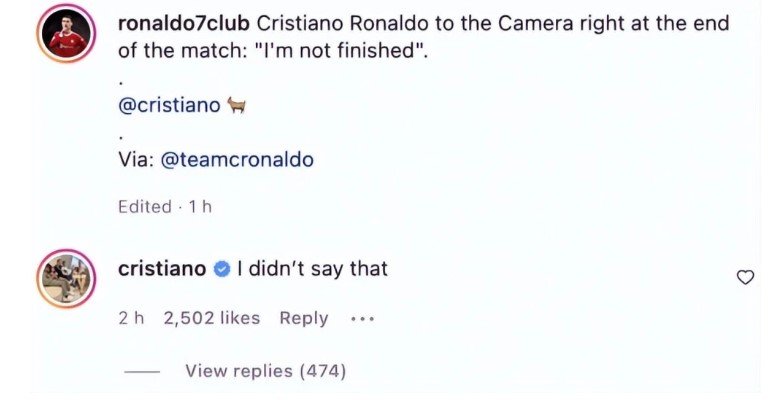
Task: Visit the ronaldo7club username link
Action: click(183, 23)
